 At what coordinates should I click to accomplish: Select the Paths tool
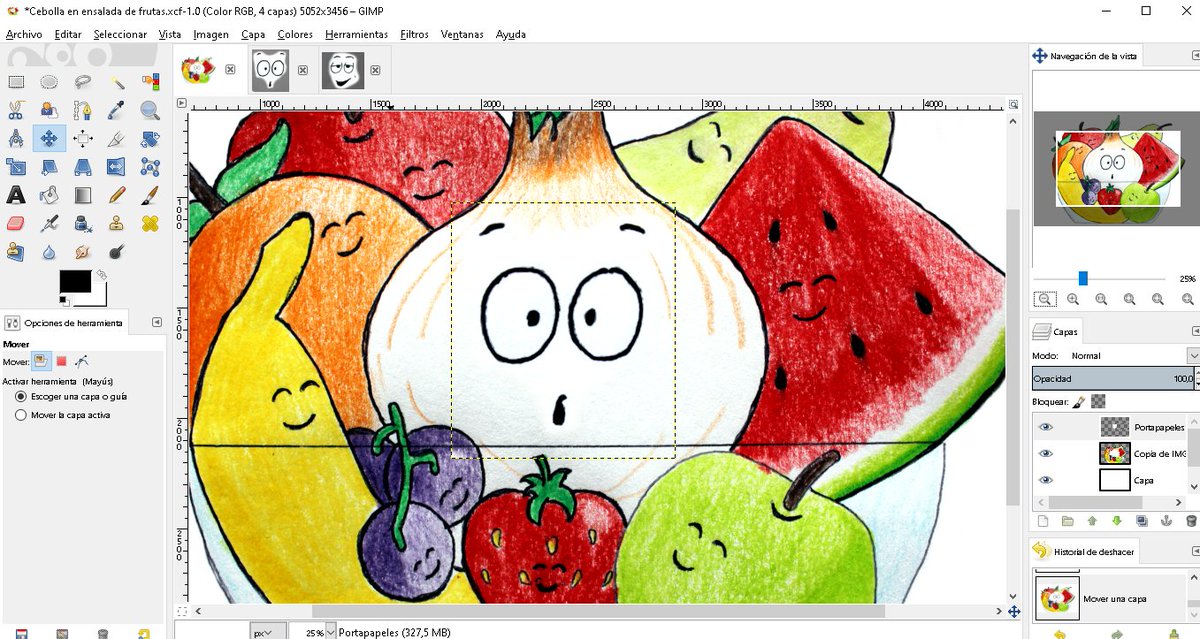click(83, 110)
